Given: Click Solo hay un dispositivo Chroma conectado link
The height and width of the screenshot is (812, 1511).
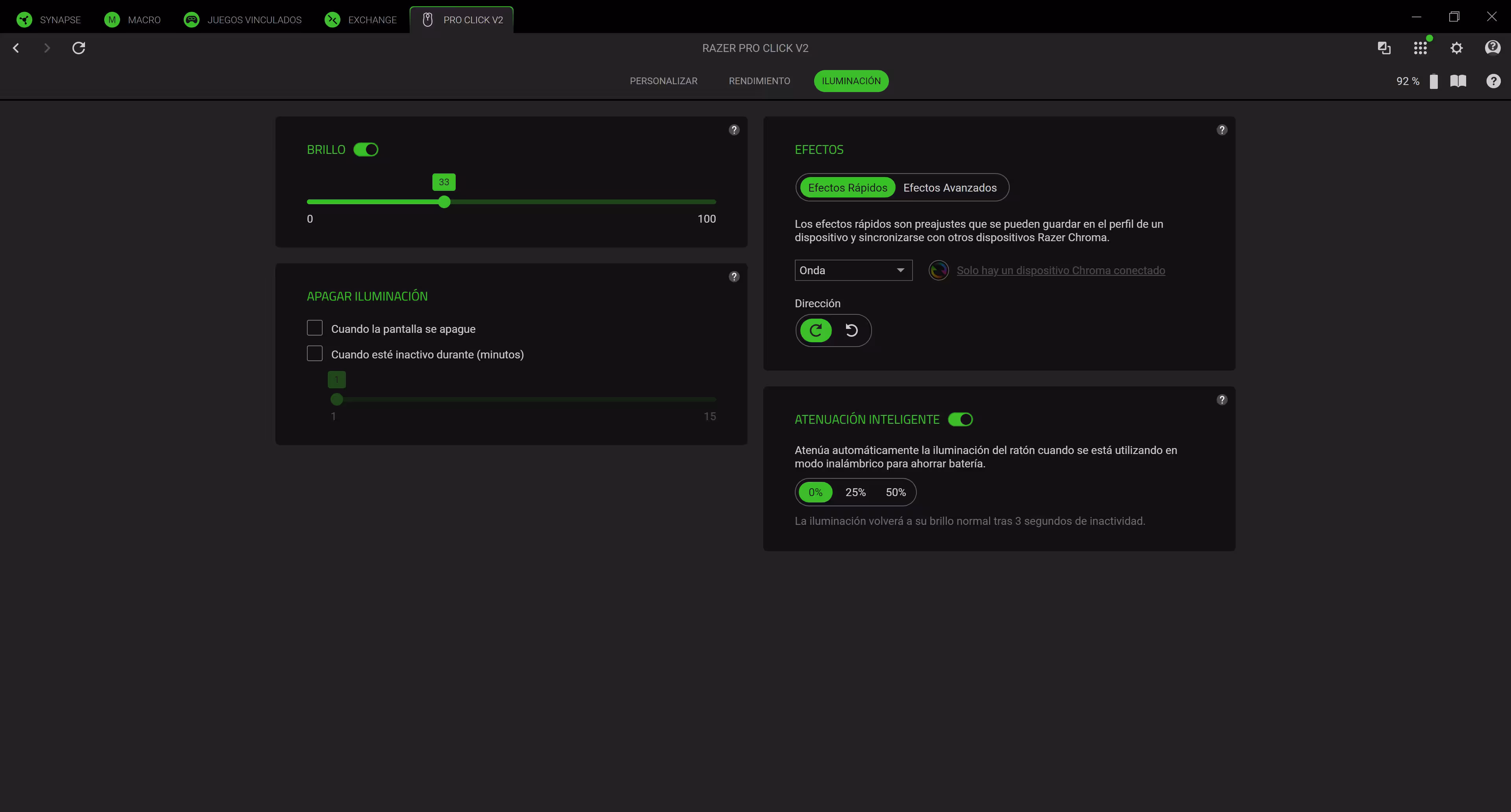Looking at the screenshot, I should pos(1060,270).
